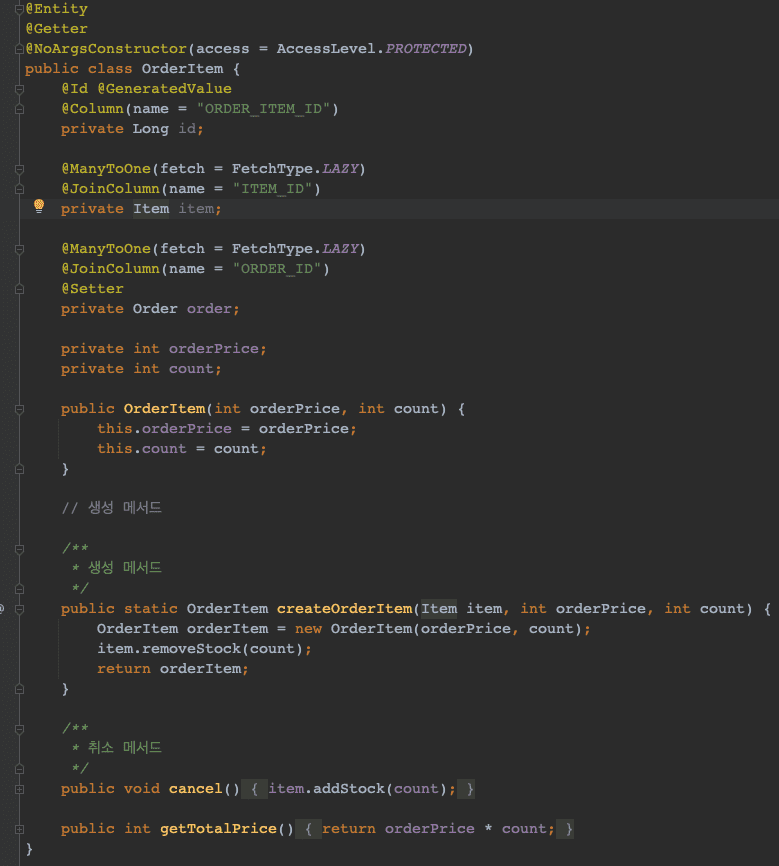
Task: Click the void keyword
Action: (x=142, y=789)
